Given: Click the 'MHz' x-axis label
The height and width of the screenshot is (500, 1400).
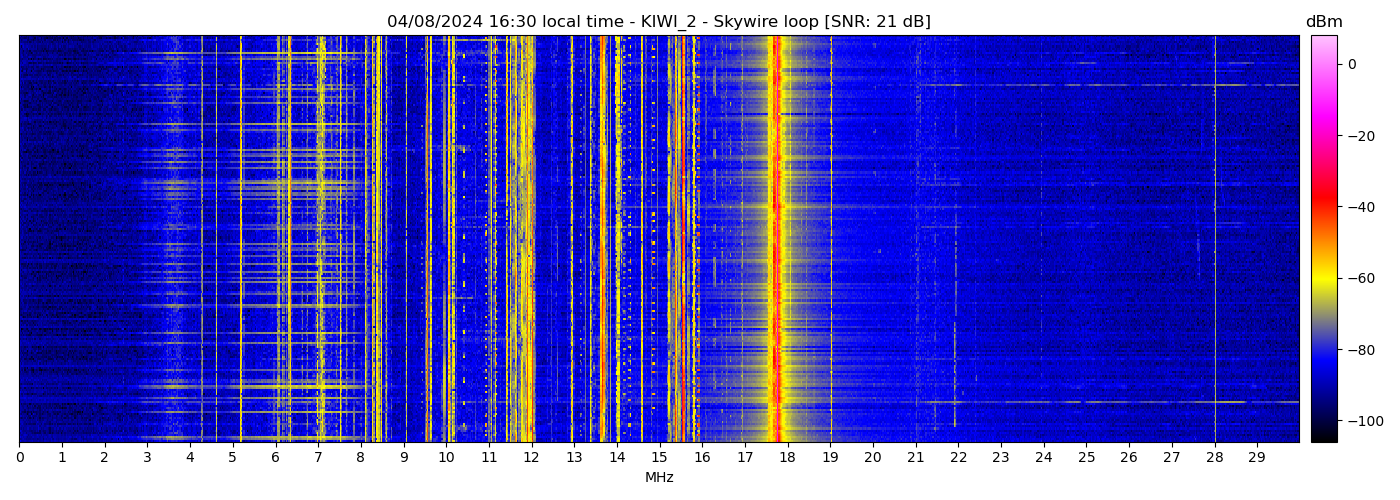Looking at the screenshot, I should click(x=659, y=478).
